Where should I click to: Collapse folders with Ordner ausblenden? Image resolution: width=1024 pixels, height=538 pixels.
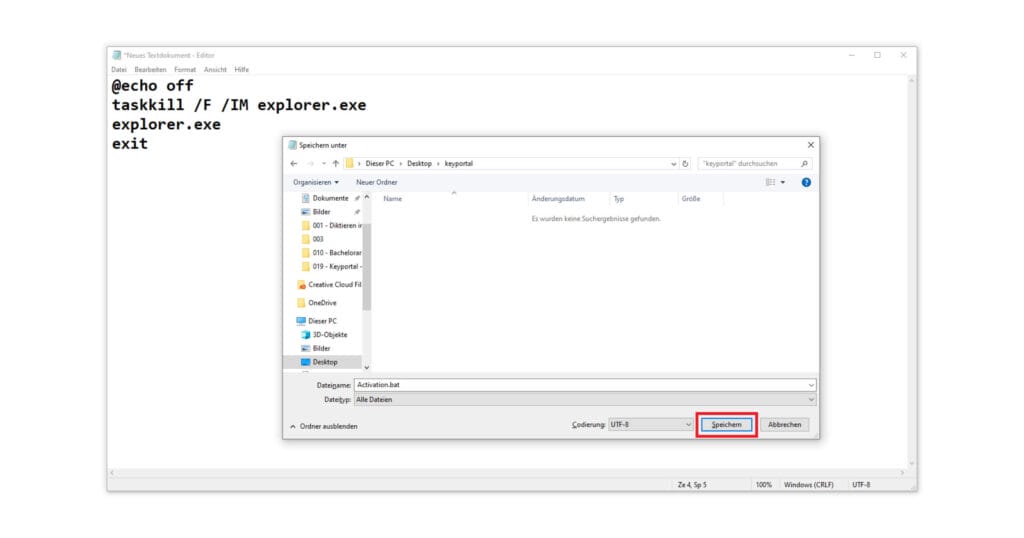coord(323,426)
